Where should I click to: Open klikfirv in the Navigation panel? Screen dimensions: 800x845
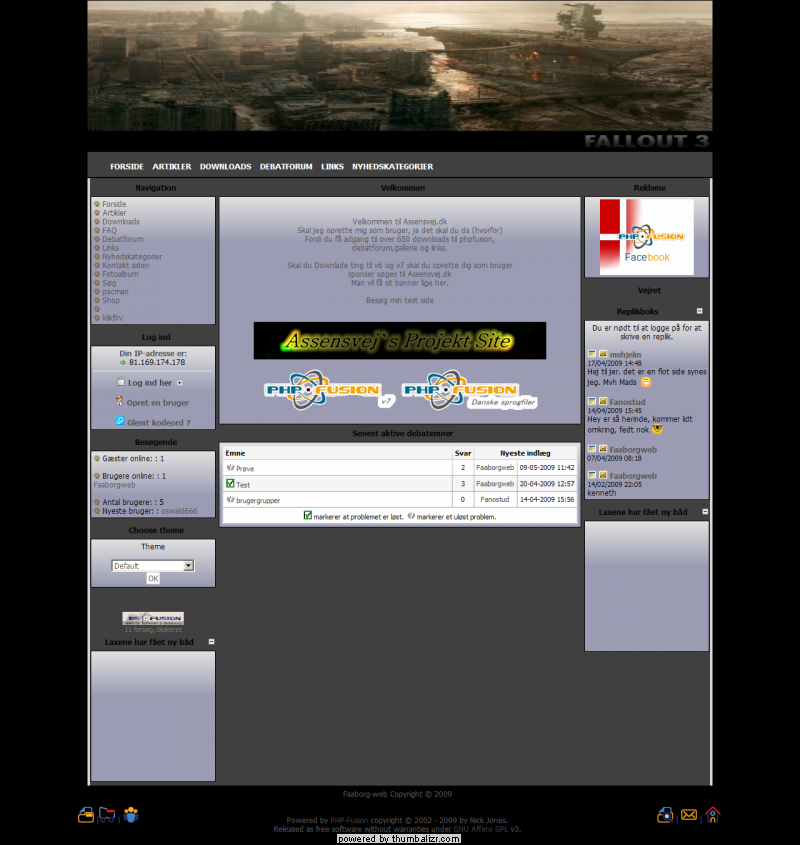112,318
